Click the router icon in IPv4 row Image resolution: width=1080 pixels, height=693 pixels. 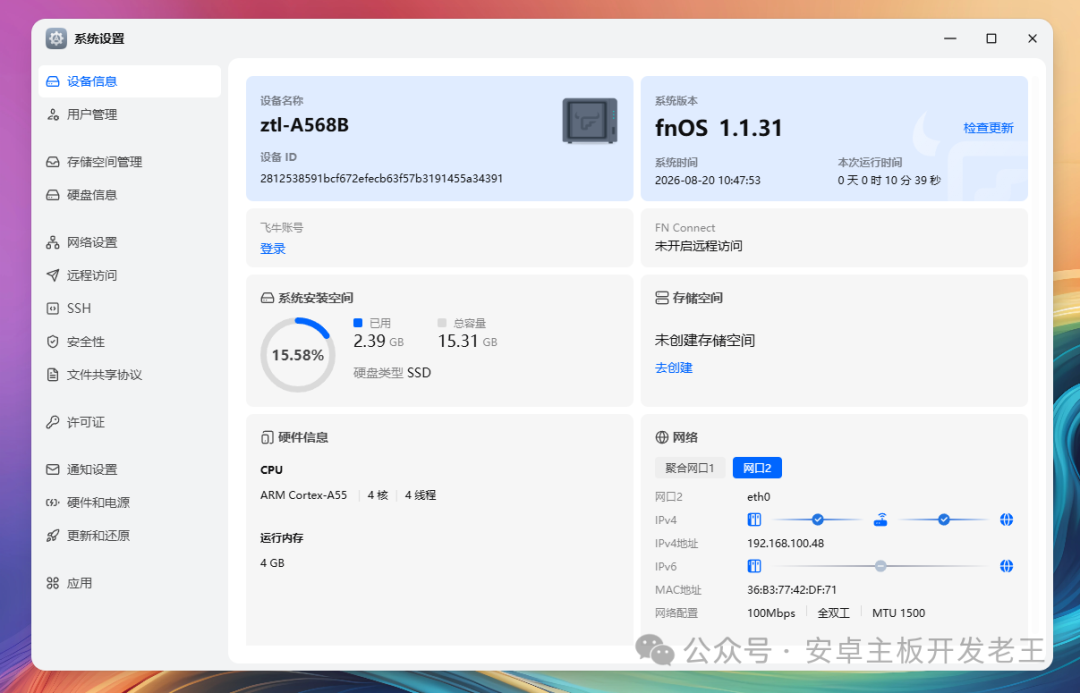tap(880, 519)
